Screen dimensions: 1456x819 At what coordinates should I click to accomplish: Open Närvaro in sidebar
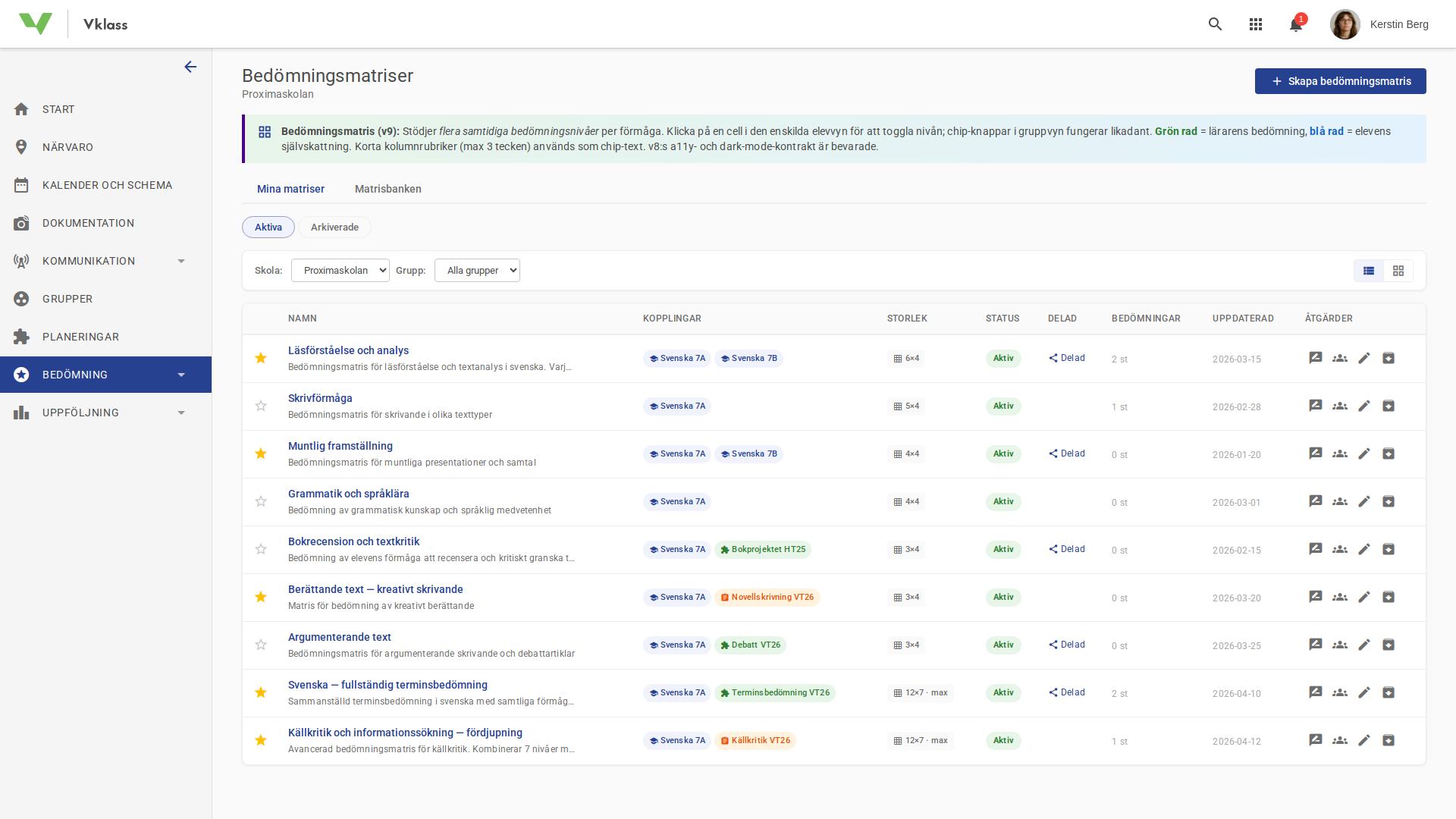[105, 147]
